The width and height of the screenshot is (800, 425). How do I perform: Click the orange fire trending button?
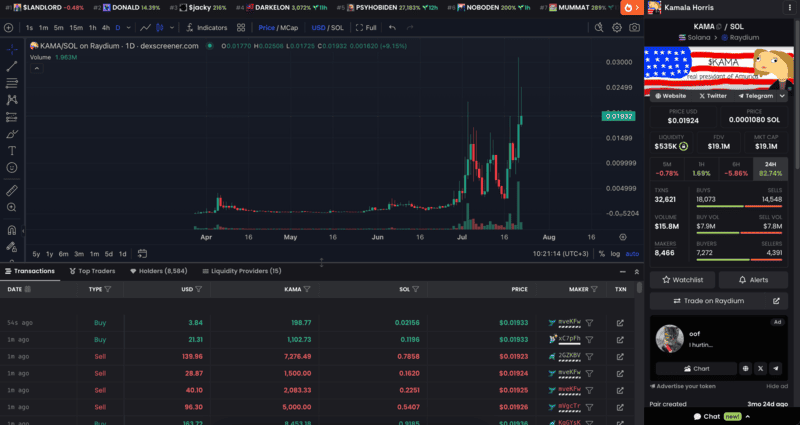click(x=632, y=8)
